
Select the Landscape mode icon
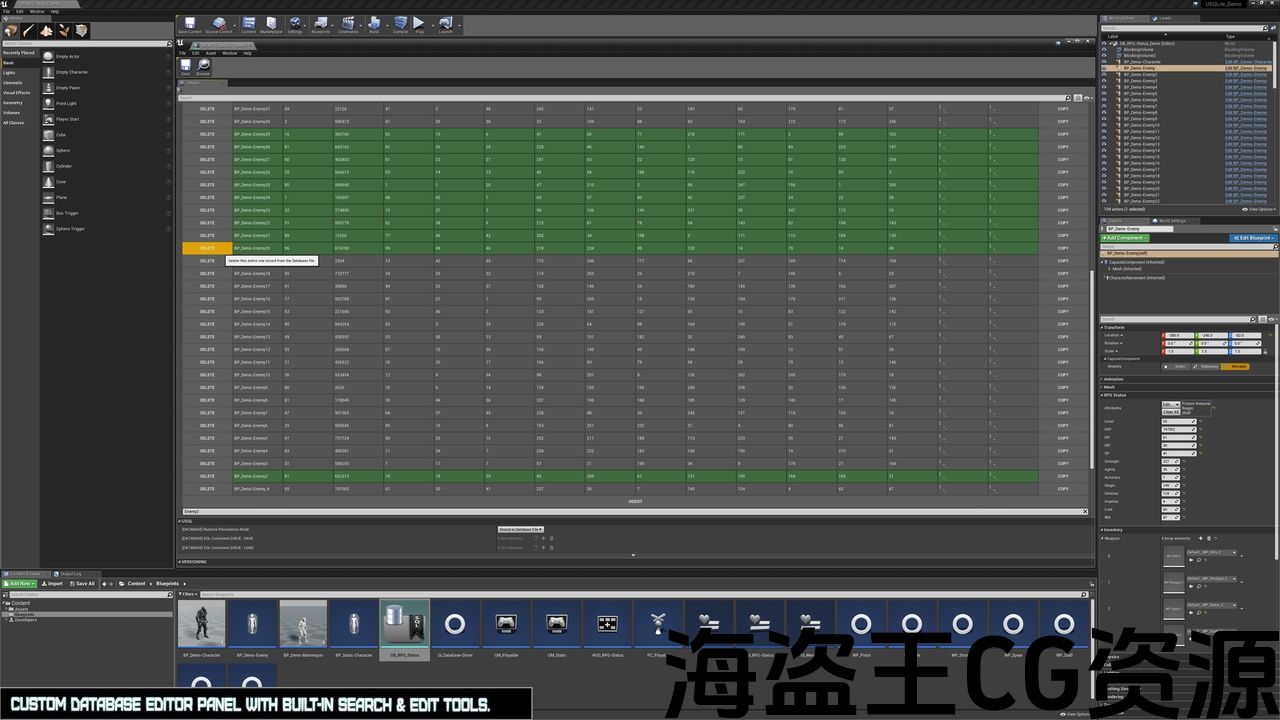point(46,31)
